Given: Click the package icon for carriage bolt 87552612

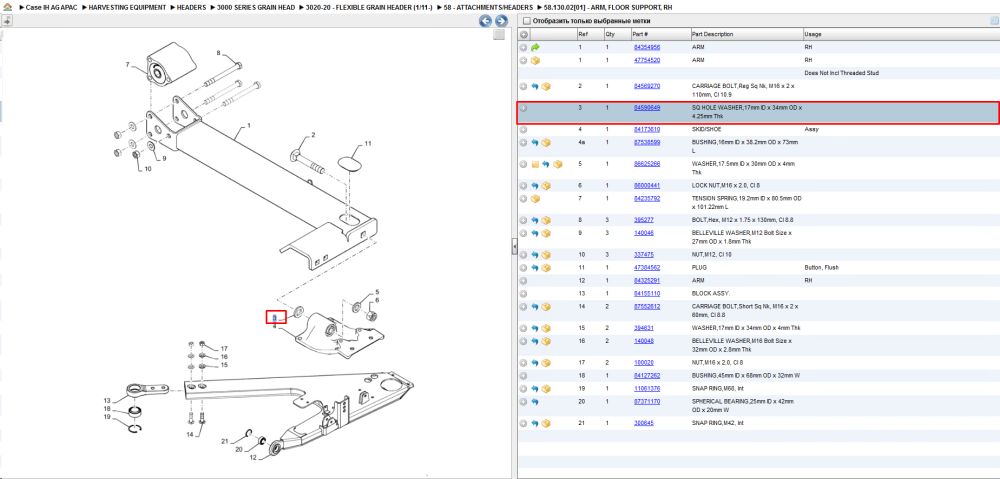Looking at the screenshot, I should coord(546,306).
